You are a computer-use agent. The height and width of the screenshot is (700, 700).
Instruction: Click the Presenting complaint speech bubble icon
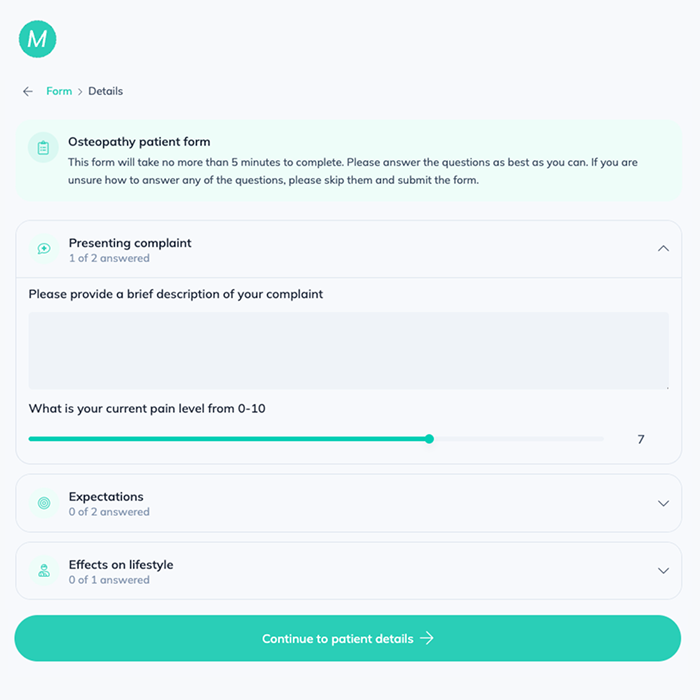(x=44, y=249)
